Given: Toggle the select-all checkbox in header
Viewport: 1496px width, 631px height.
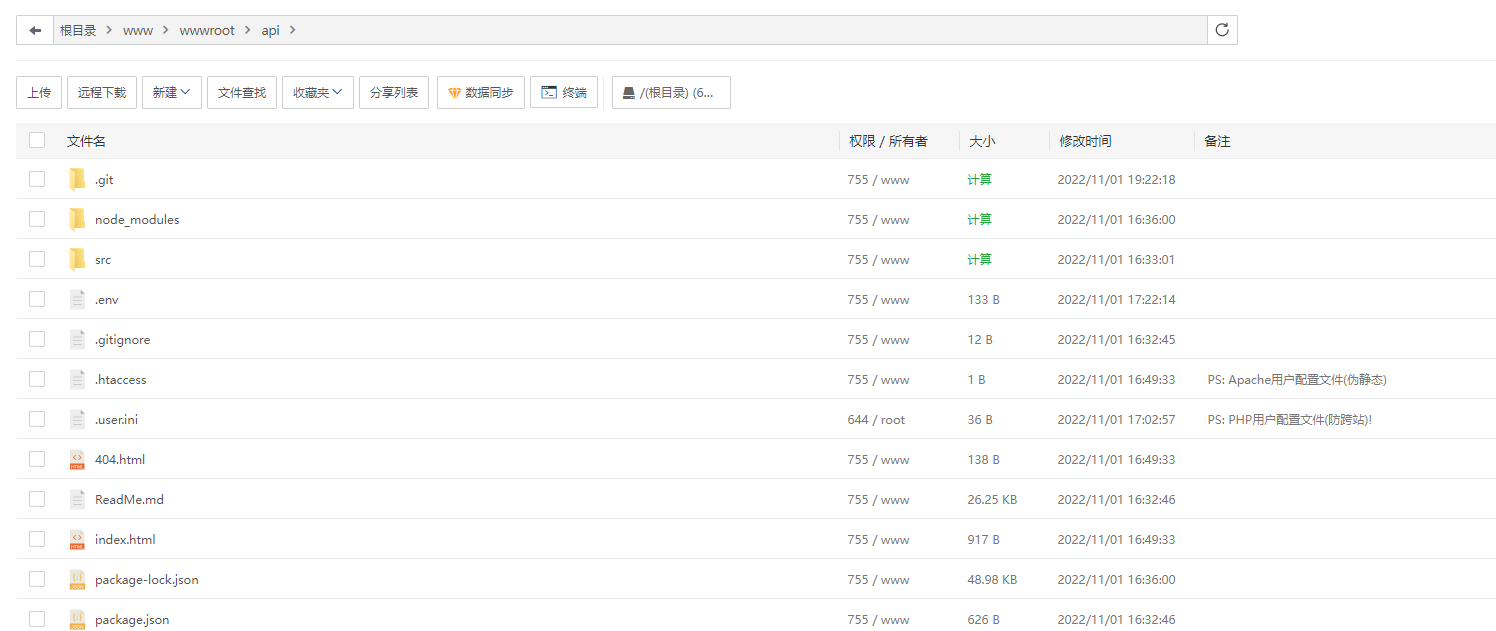Looking at the screenshot, I should point(37,140).
